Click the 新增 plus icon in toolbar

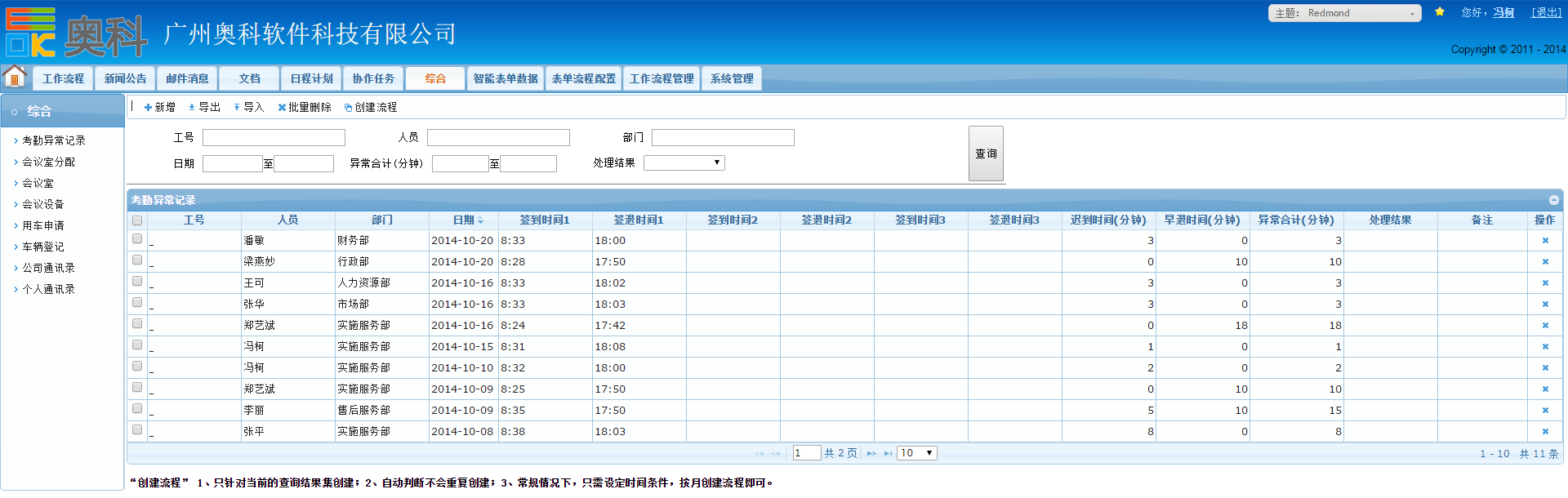pyautogui.click(x=148, y=108)
